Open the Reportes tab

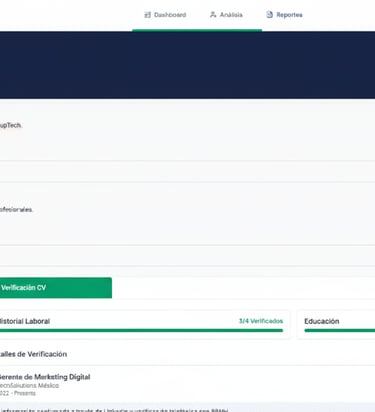click(284, 15)
